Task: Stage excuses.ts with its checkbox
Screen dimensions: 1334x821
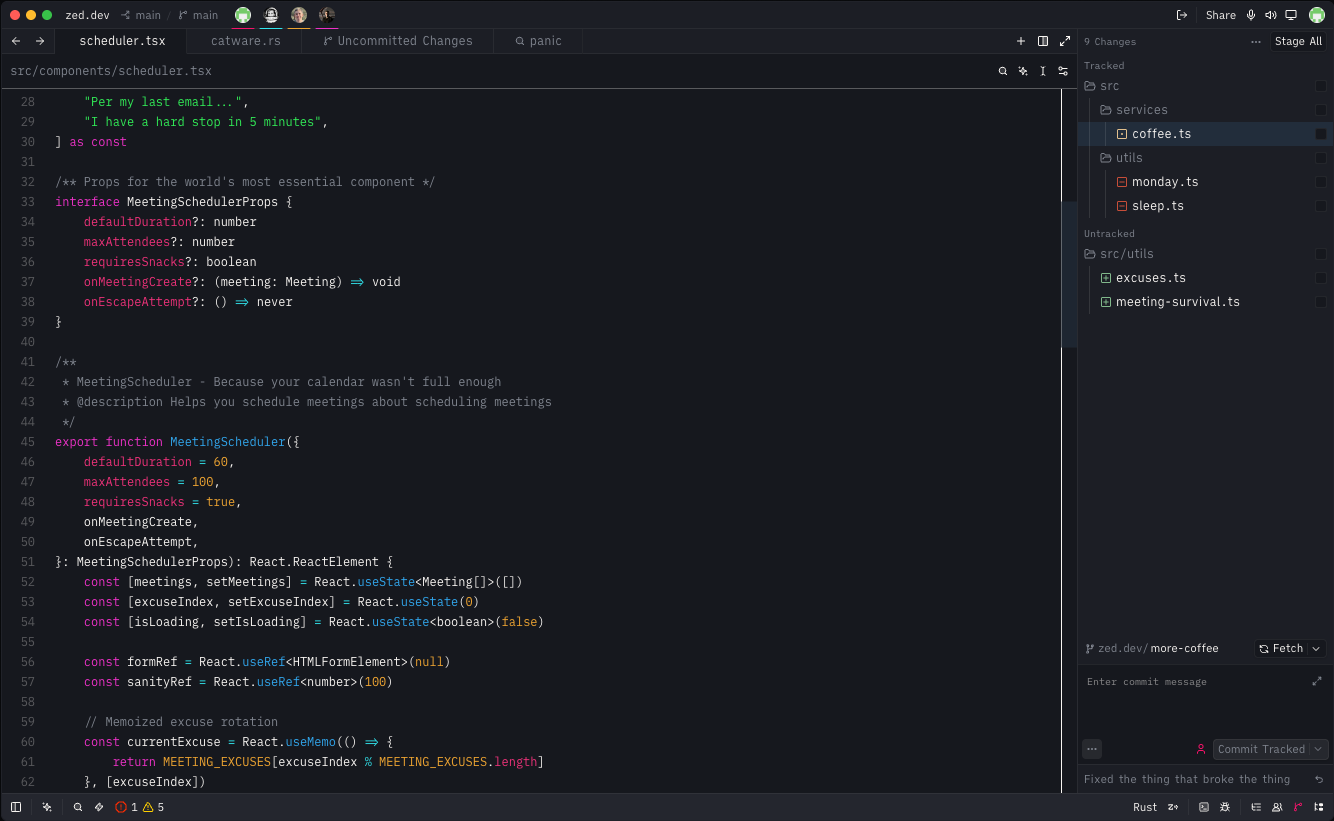Action: click(1321, 278)
